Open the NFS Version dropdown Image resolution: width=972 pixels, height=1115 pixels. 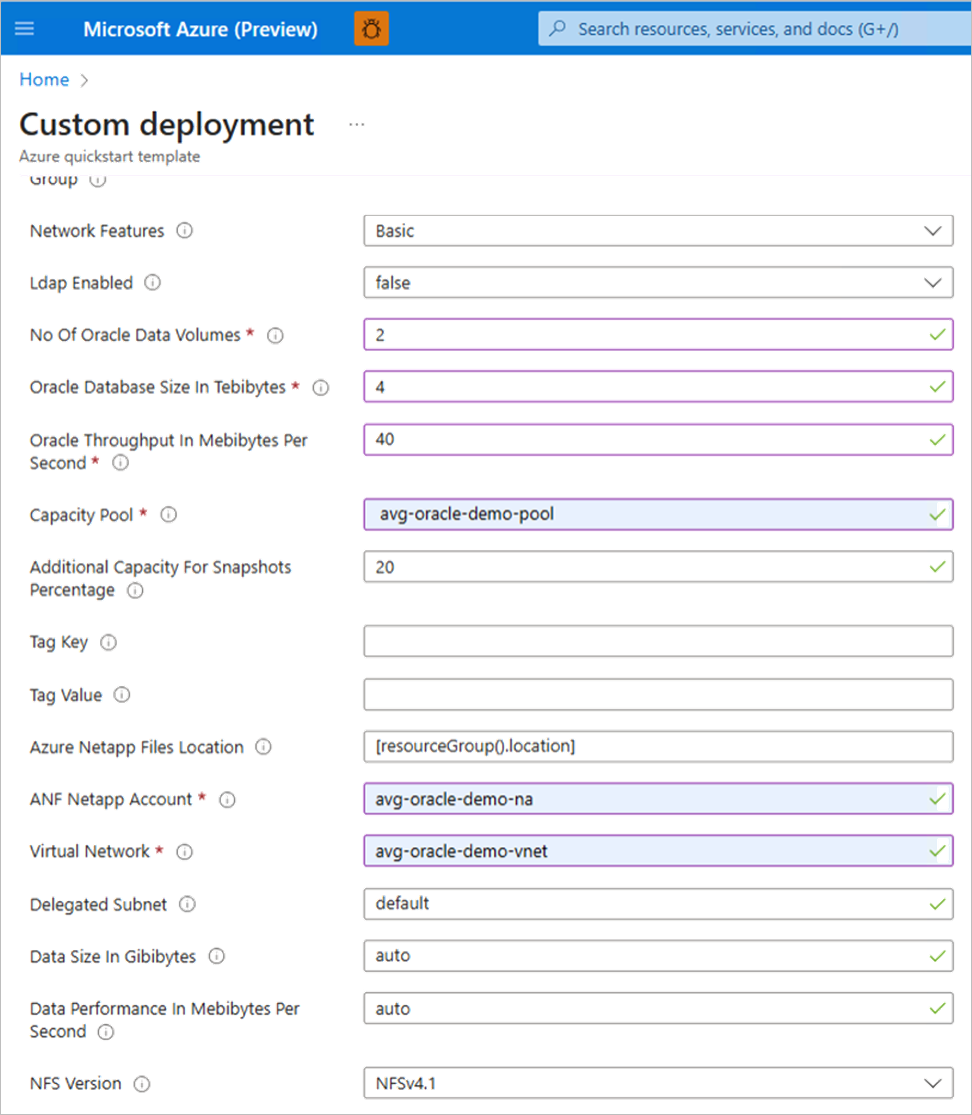point(658,1083)
